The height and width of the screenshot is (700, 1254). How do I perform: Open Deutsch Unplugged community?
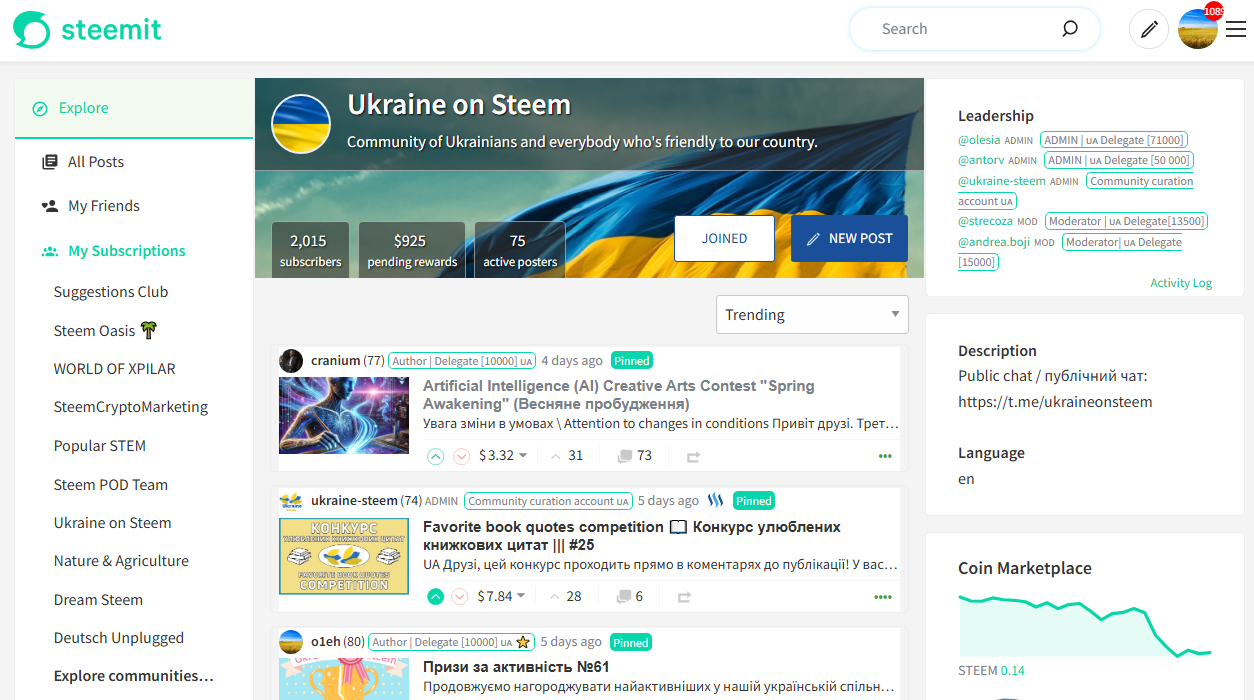click(x=119, y=638)
